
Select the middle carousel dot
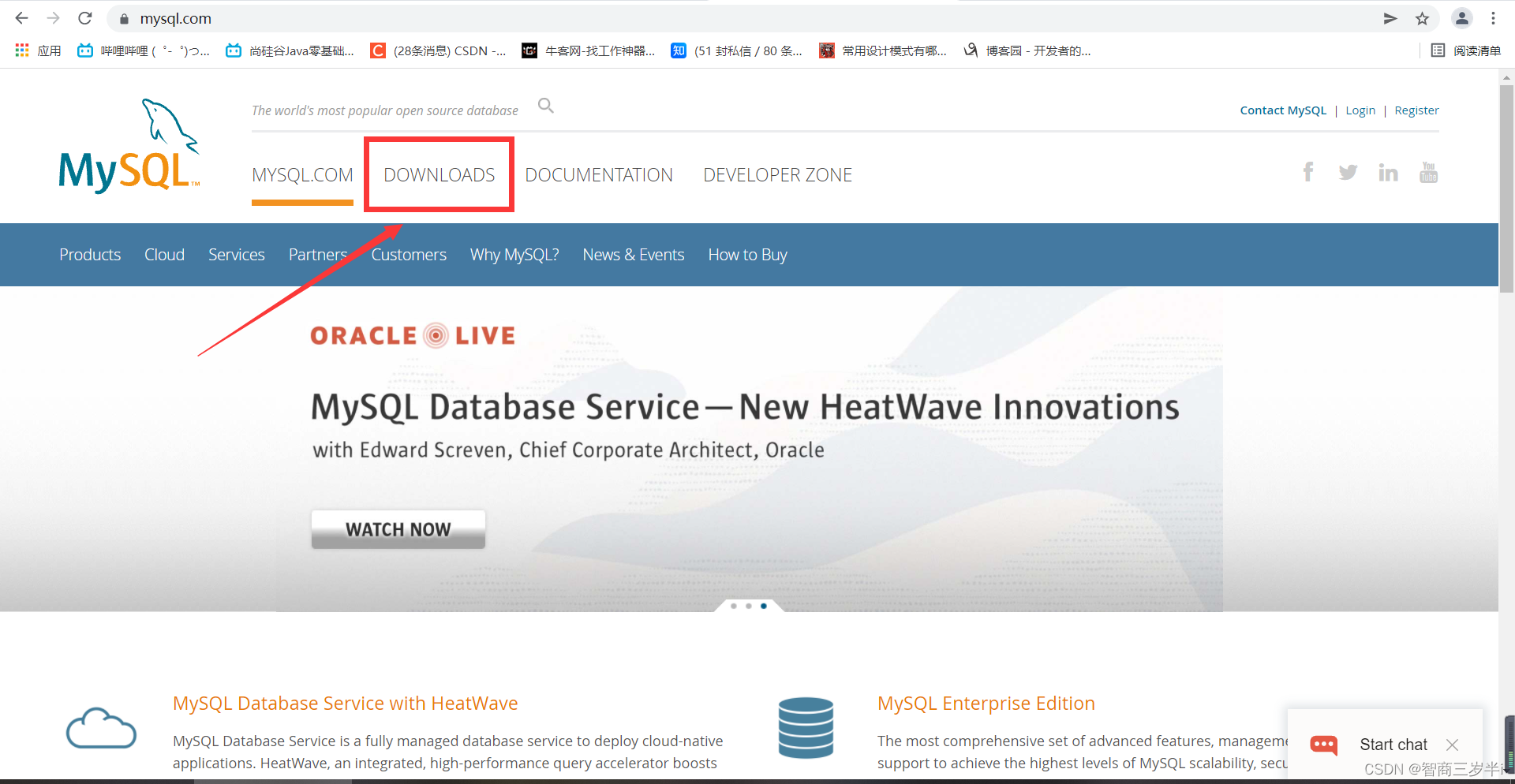point(748,606)
